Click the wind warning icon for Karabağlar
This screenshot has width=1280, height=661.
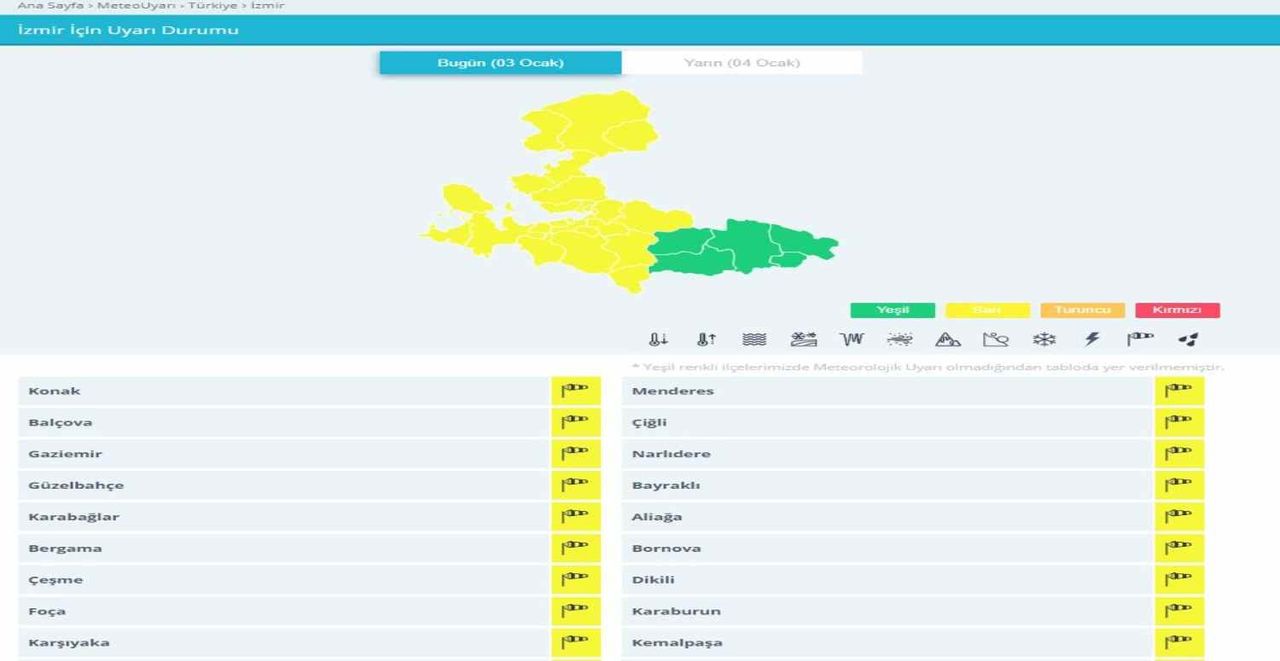click(x=575, y=517)
